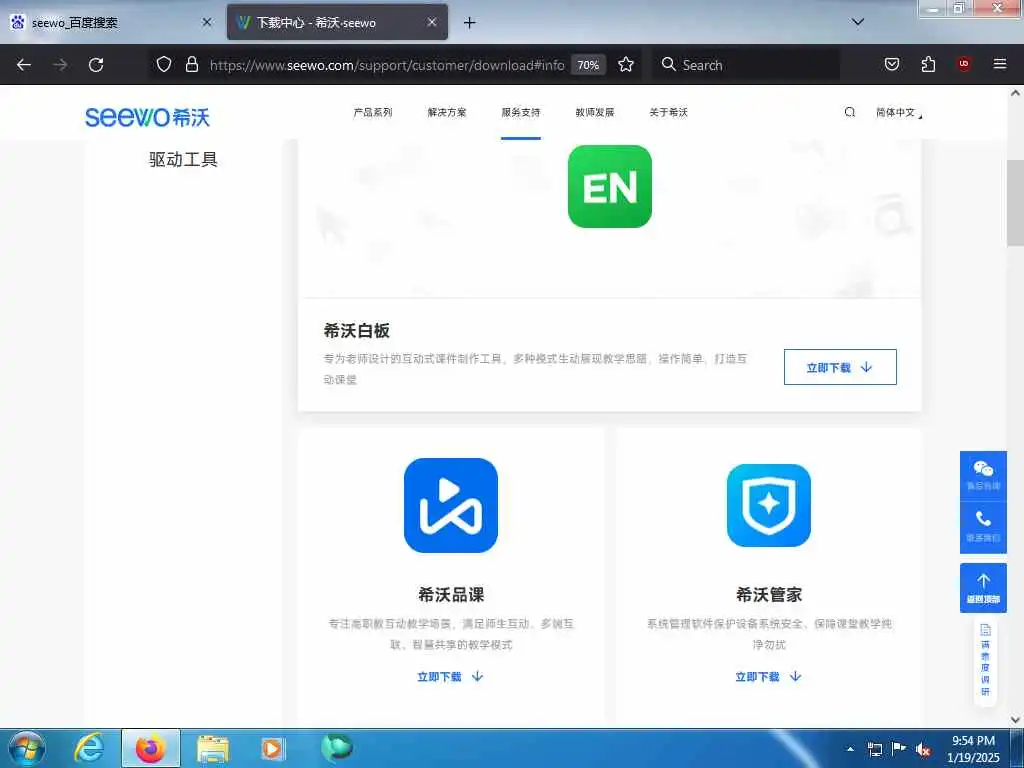Open the 关于希沃 nav menu
This screenshot has width=1024, height=768.
[x=668, y=112]
